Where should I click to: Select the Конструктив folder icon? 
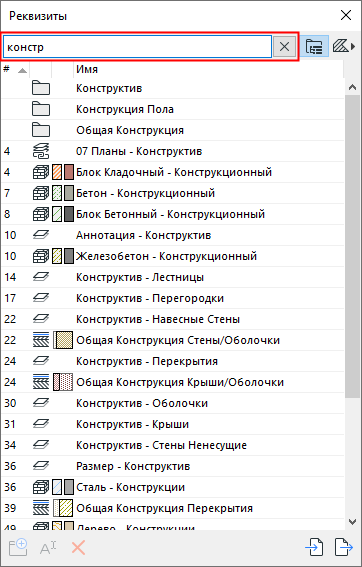tap(41, 88)
